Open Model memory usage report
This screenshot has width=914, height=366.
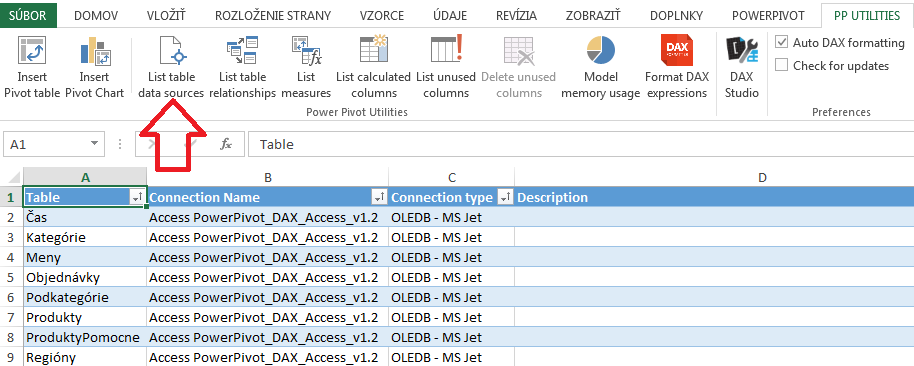pyautogui.click(x=600, y=67)
